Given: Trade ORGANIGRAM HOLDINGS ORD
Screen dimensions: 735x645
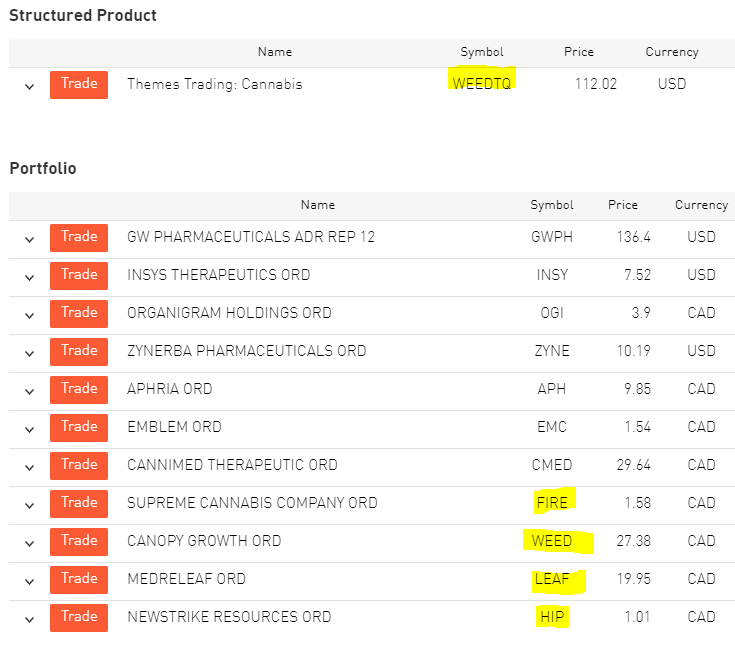Looking at the screenshot, I should 79,314.
